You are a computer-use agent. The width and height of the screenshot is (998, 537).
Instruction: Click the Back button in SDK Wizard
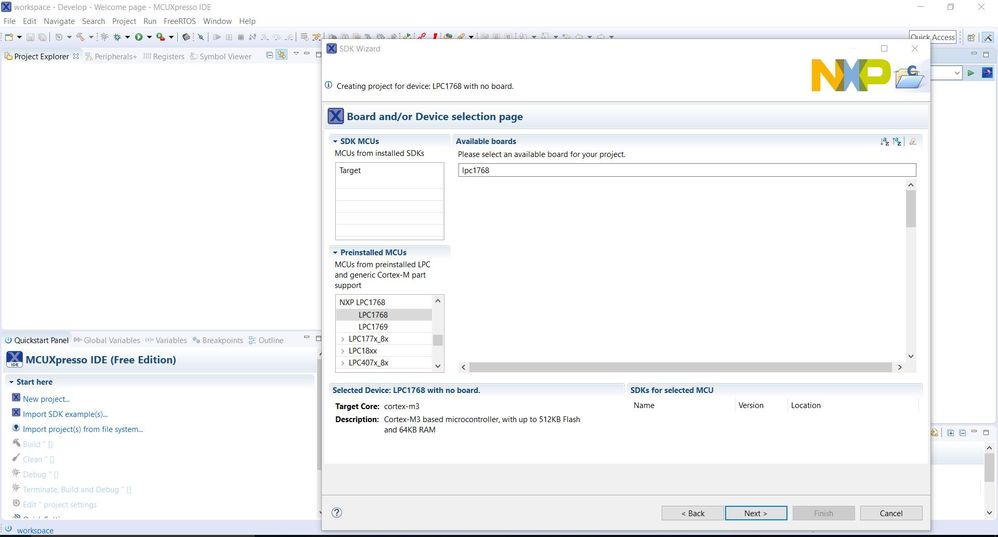[692, 513]
